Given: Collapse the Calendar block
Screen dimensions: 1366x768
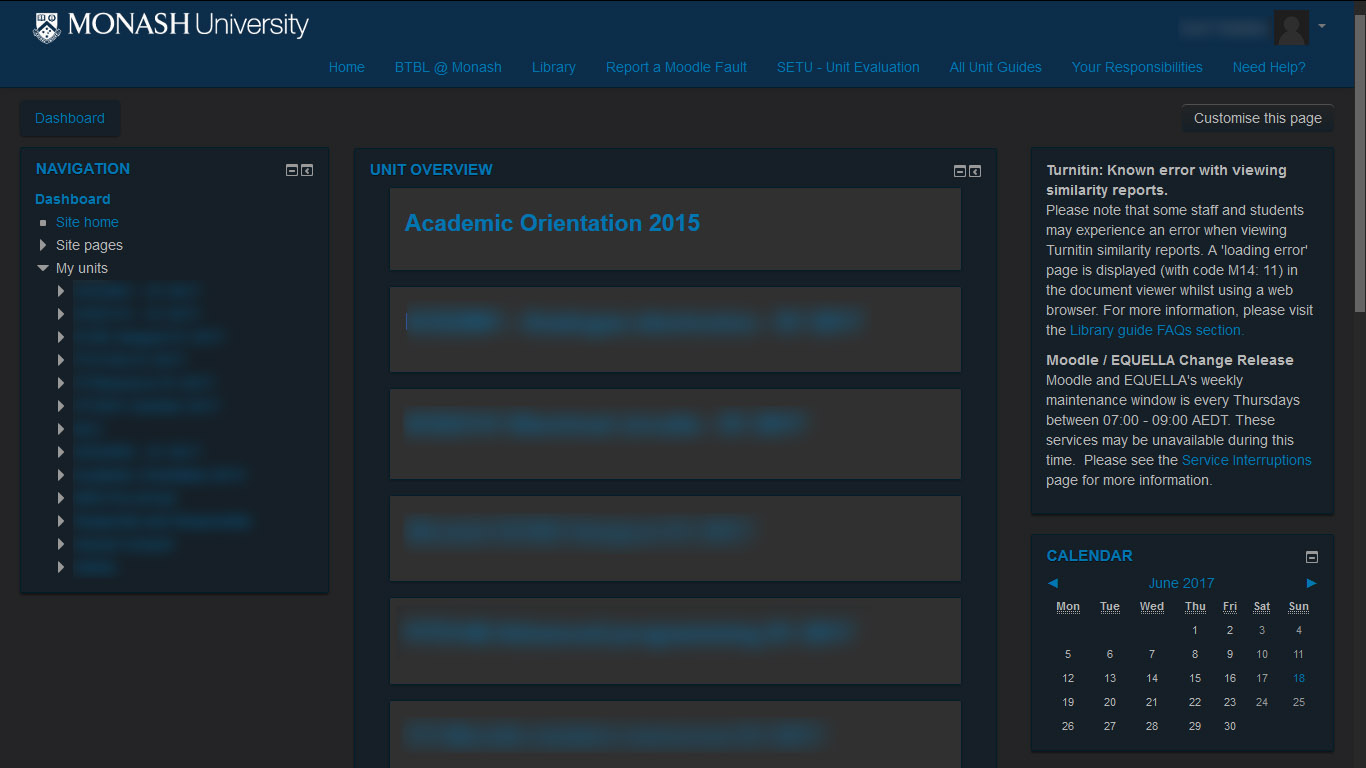Looking at the screenshot, I should (x=1311, y=556).
